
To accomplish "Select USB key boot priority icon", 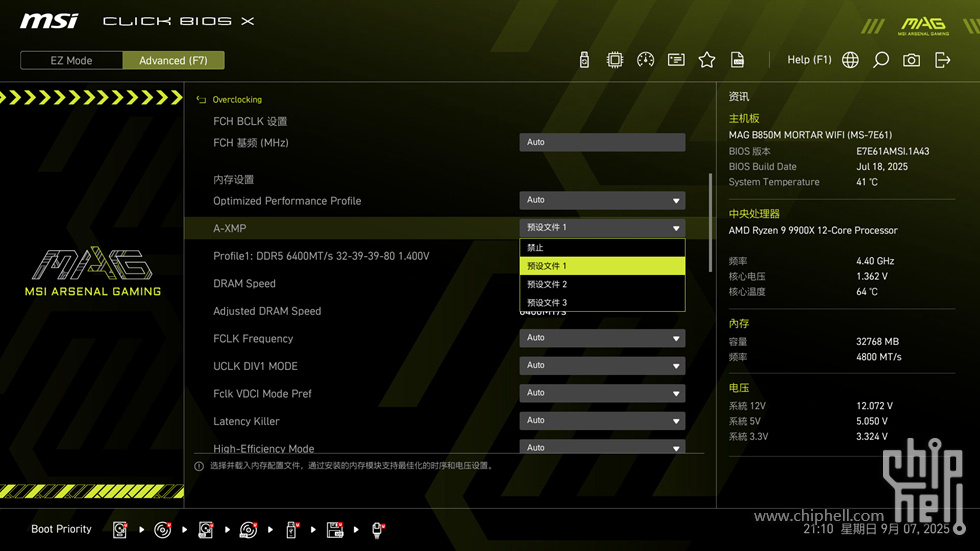I will (x=291, y=530).
